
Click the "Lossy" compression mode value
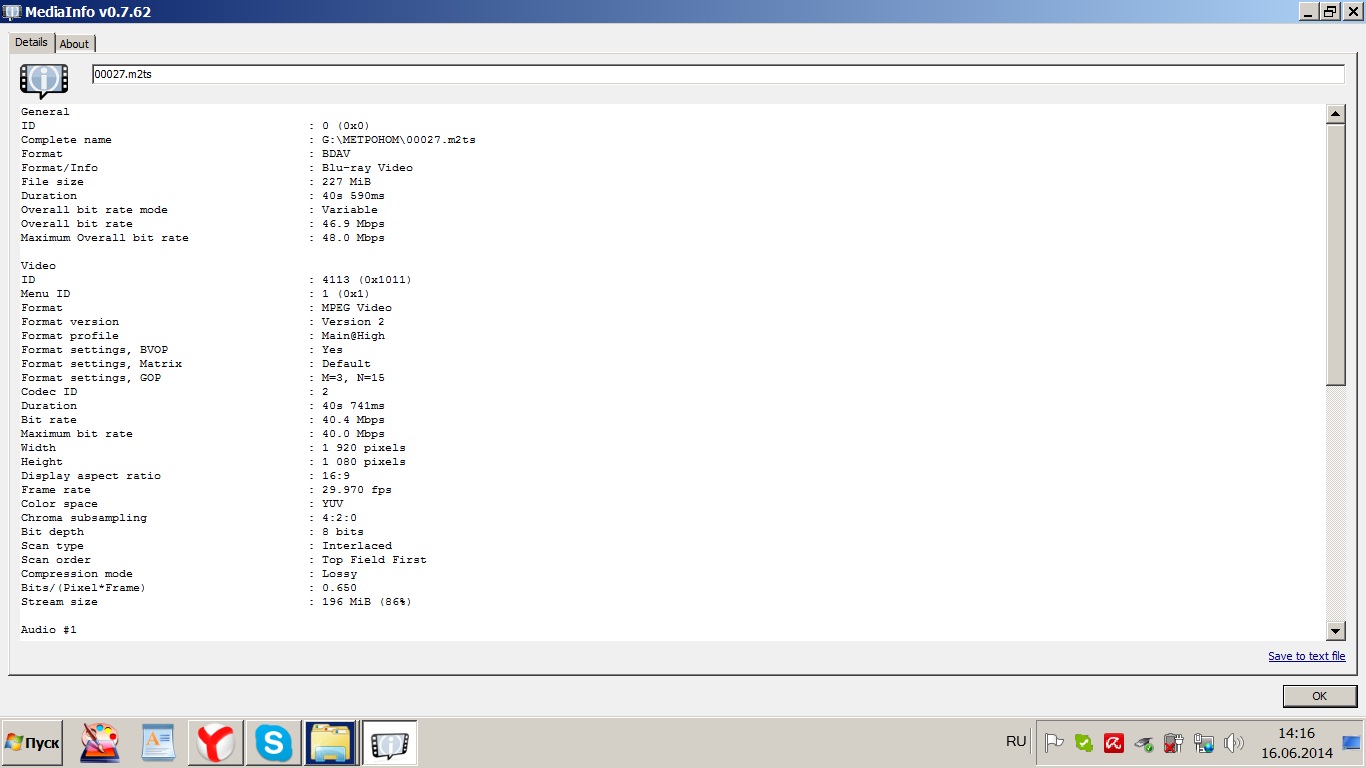click(x=339, y=574)
